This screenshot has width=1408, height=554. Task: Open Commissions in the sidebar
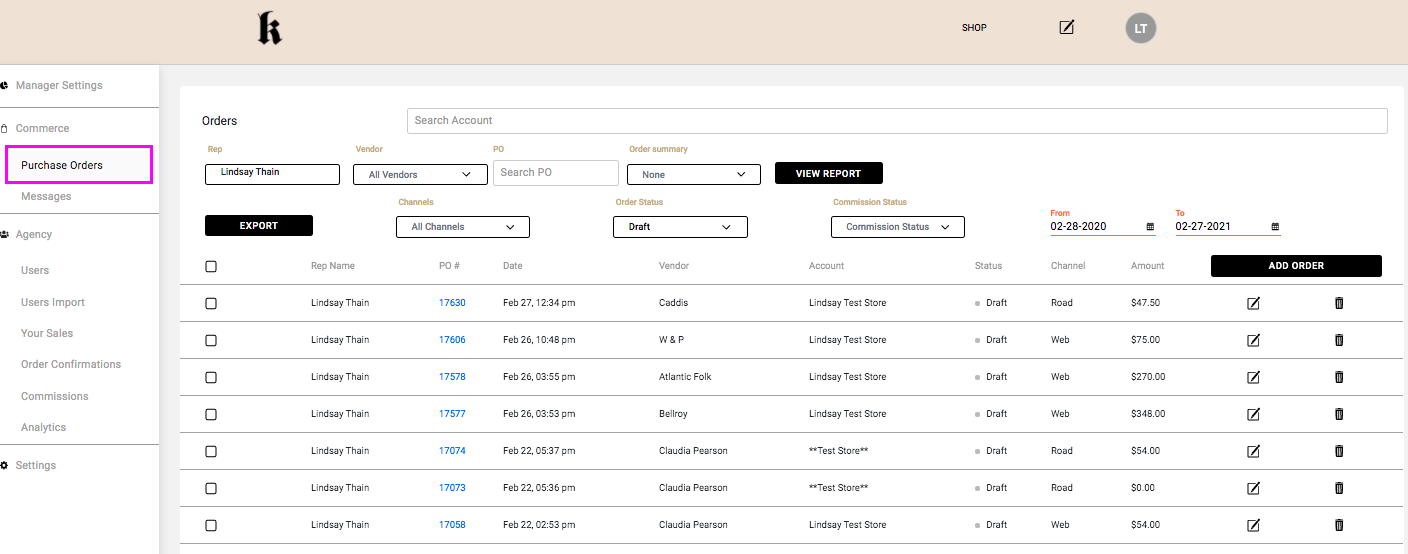(55, 396)
